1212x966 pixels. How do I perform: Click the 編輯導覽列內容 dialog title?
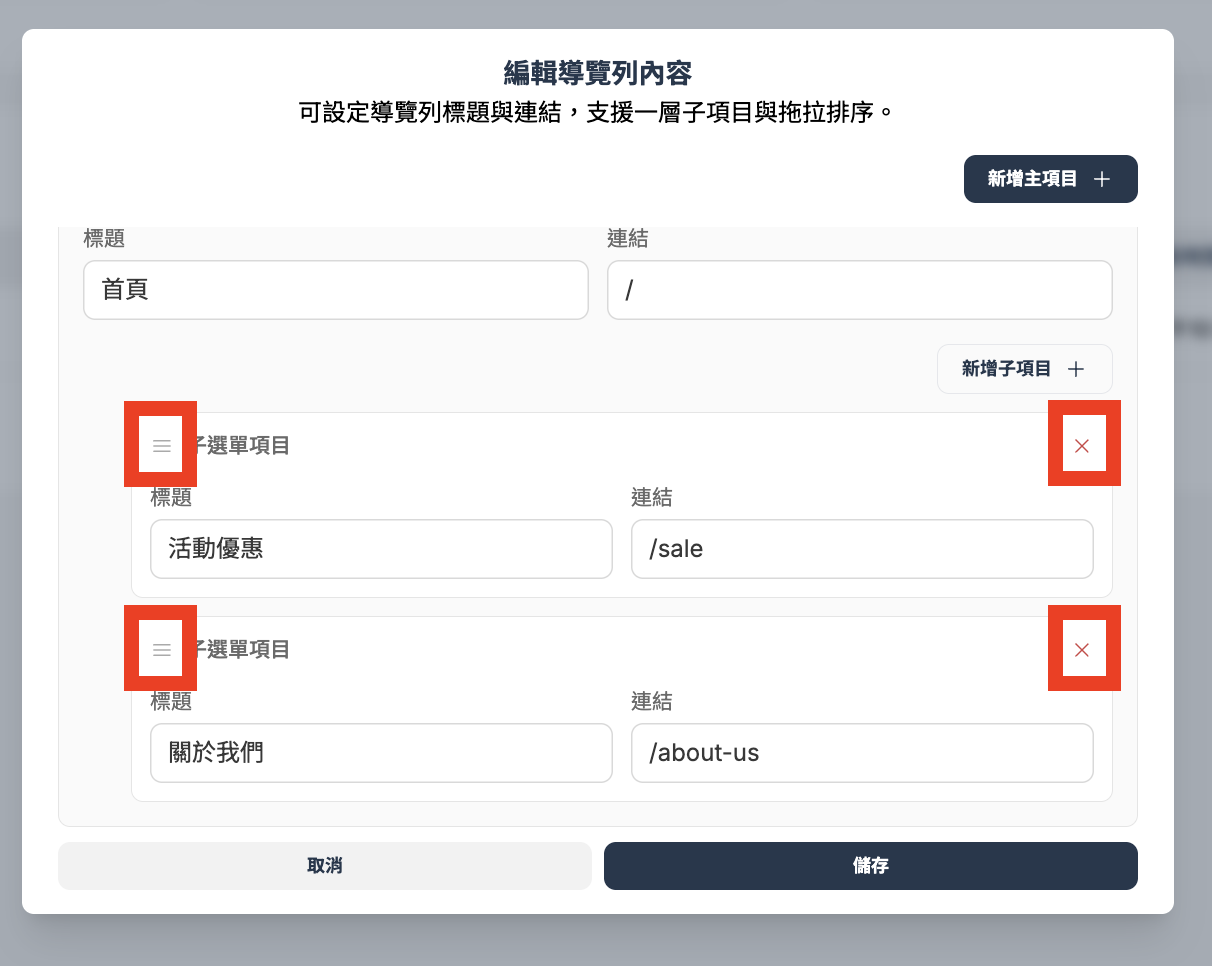pos(597,73)
